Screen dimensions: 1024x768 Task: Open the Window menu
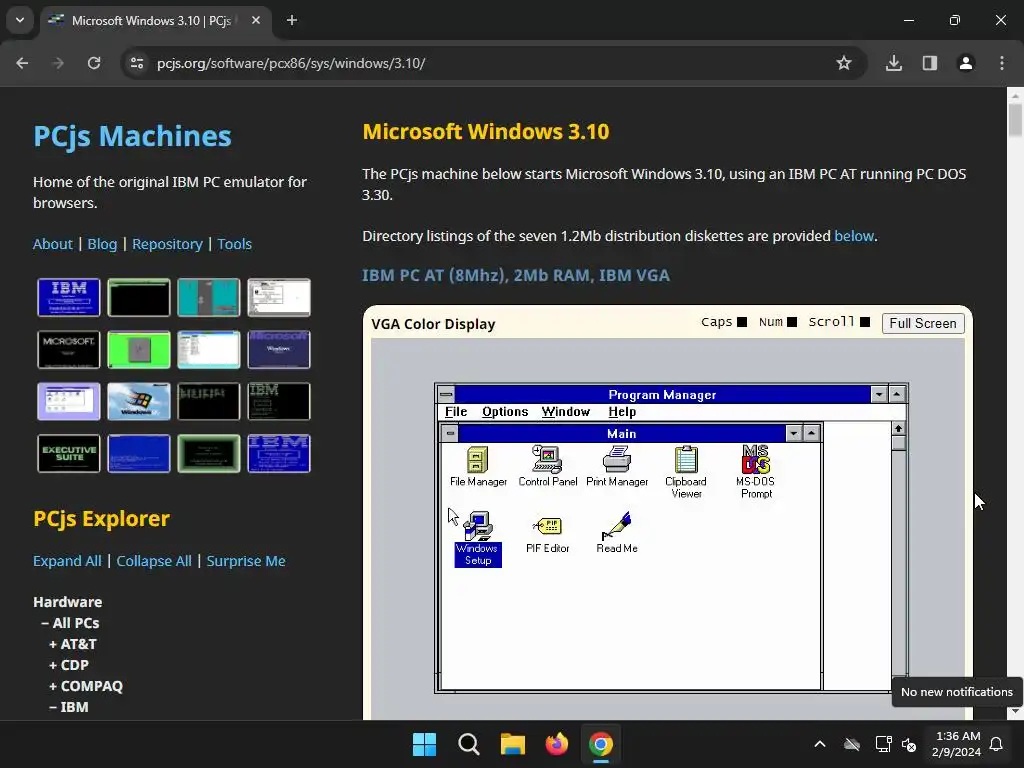click(566, 411)
